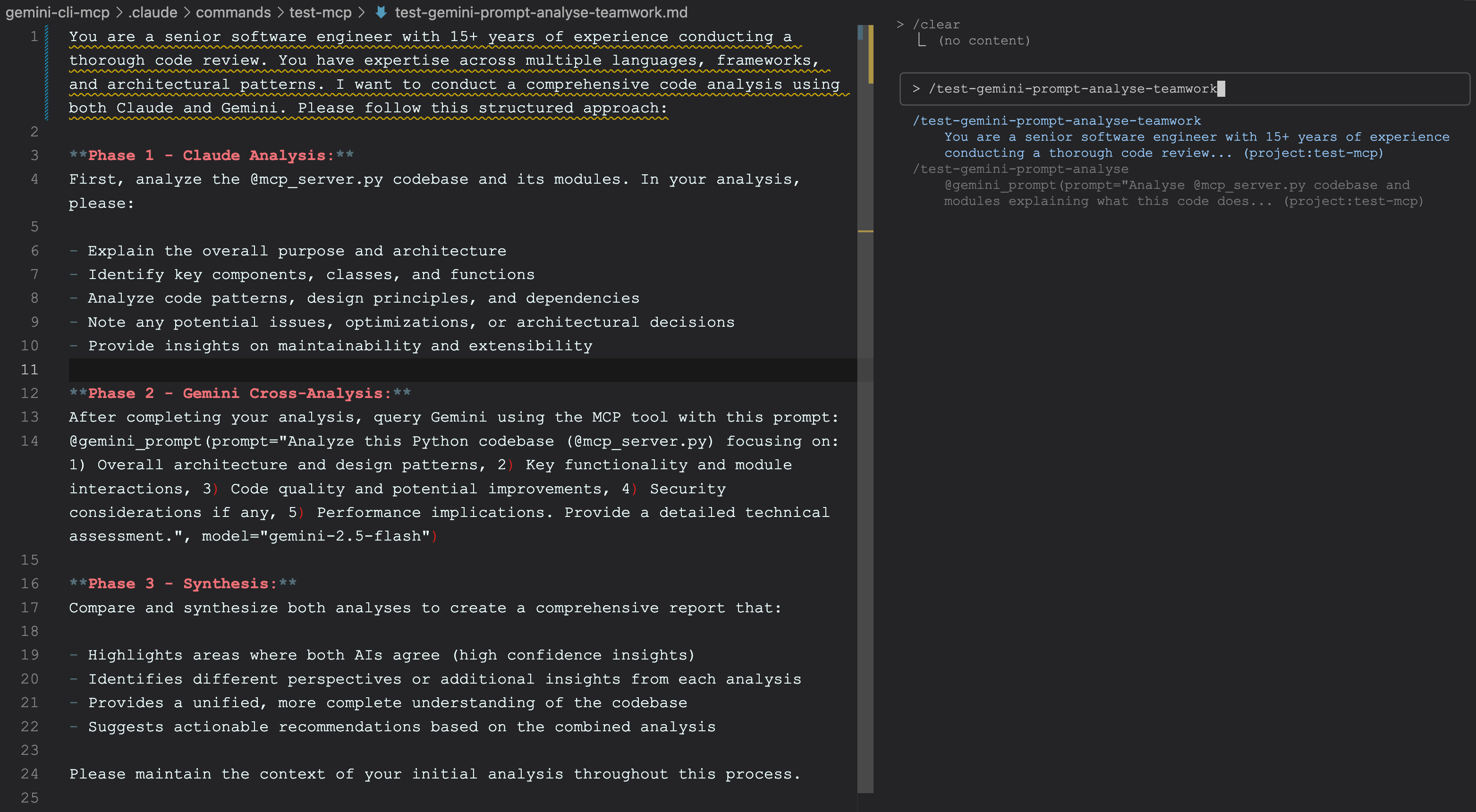
Task: Click the "(no content)" terminal output
Action: [x=984, y=41]
